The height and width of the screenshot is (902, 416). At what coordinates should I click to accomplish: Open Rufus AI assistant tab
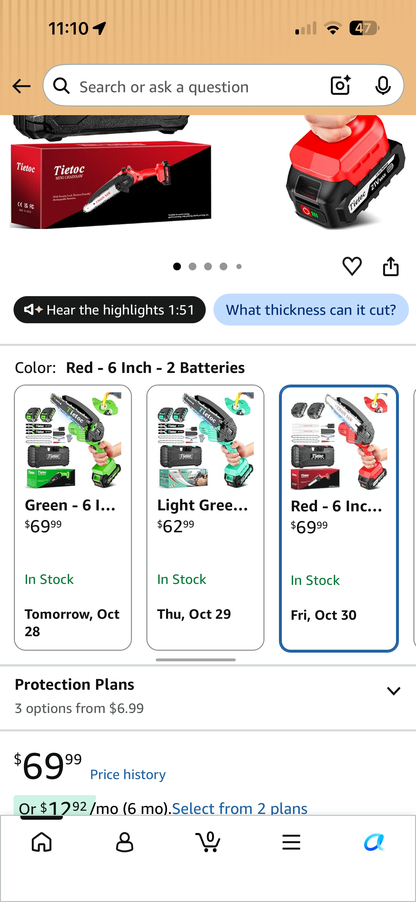[375, 843]
